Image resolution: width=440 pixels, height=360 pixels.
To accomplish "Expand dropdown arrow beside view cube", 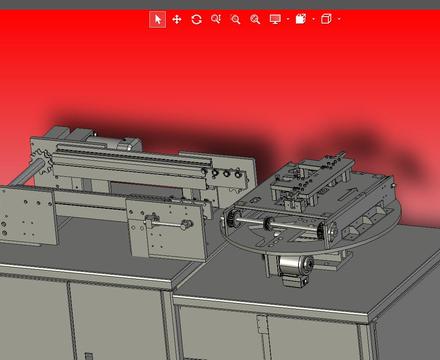I will pos(339,19).
